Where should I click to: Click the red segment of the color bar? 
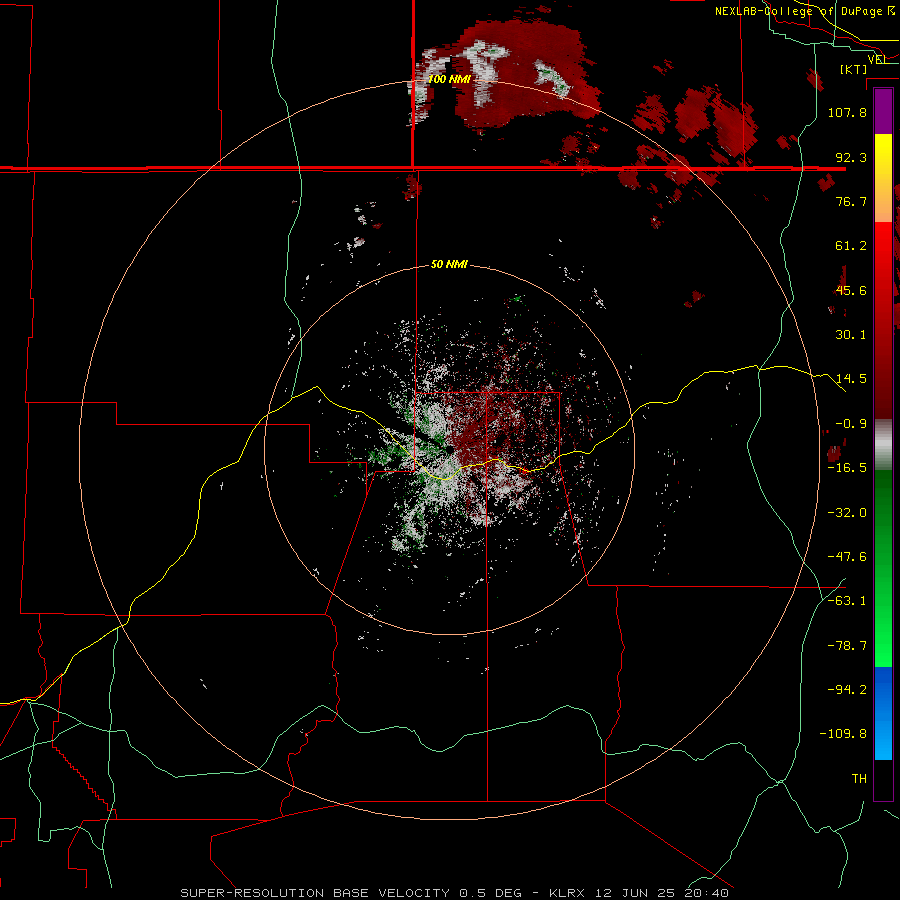(883, 320)
